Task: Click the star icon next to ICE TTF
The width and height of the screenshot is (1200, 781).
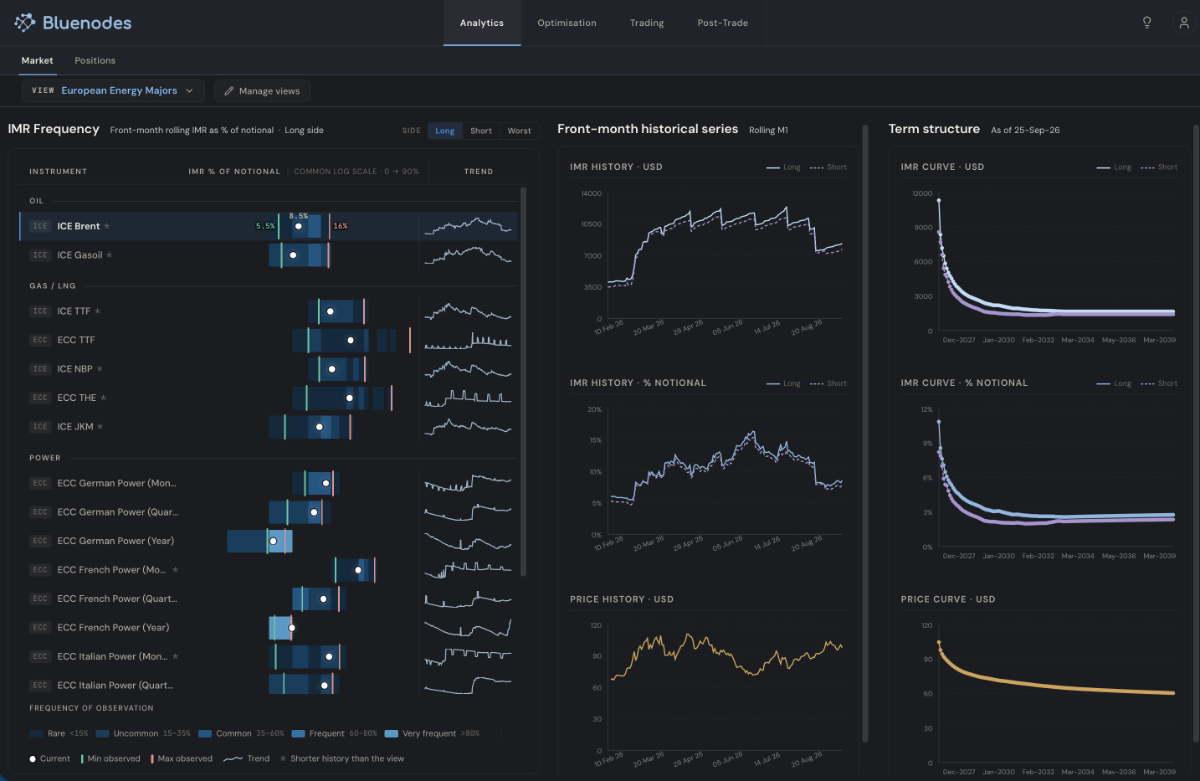Action: [98, 311]
